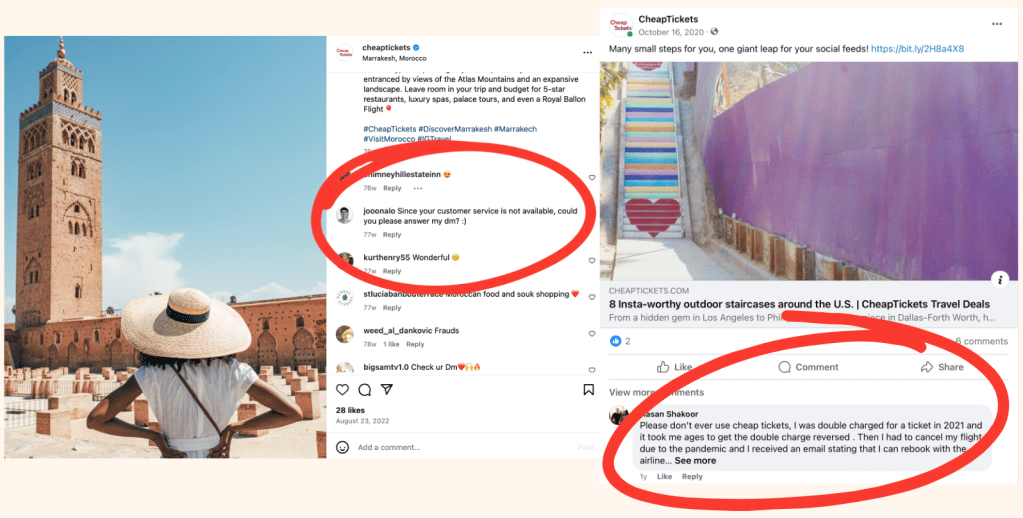Click Add a comment input field
1023x518 pixels.
tap(465, 448)
